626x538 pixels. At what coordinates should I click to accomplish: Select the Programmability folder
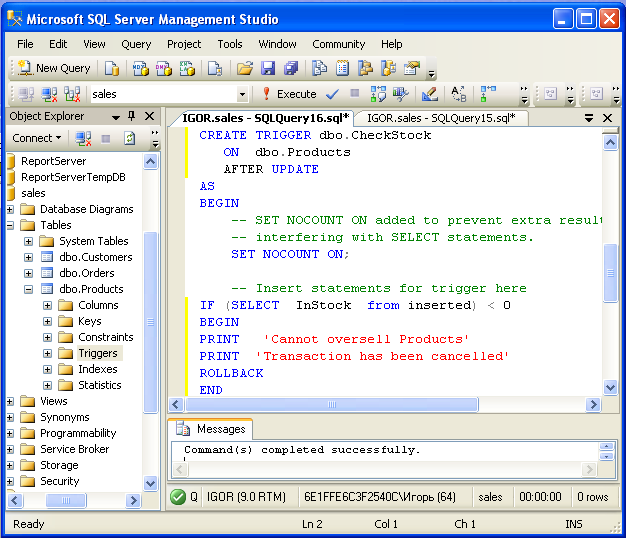click(x=78, y=433)
